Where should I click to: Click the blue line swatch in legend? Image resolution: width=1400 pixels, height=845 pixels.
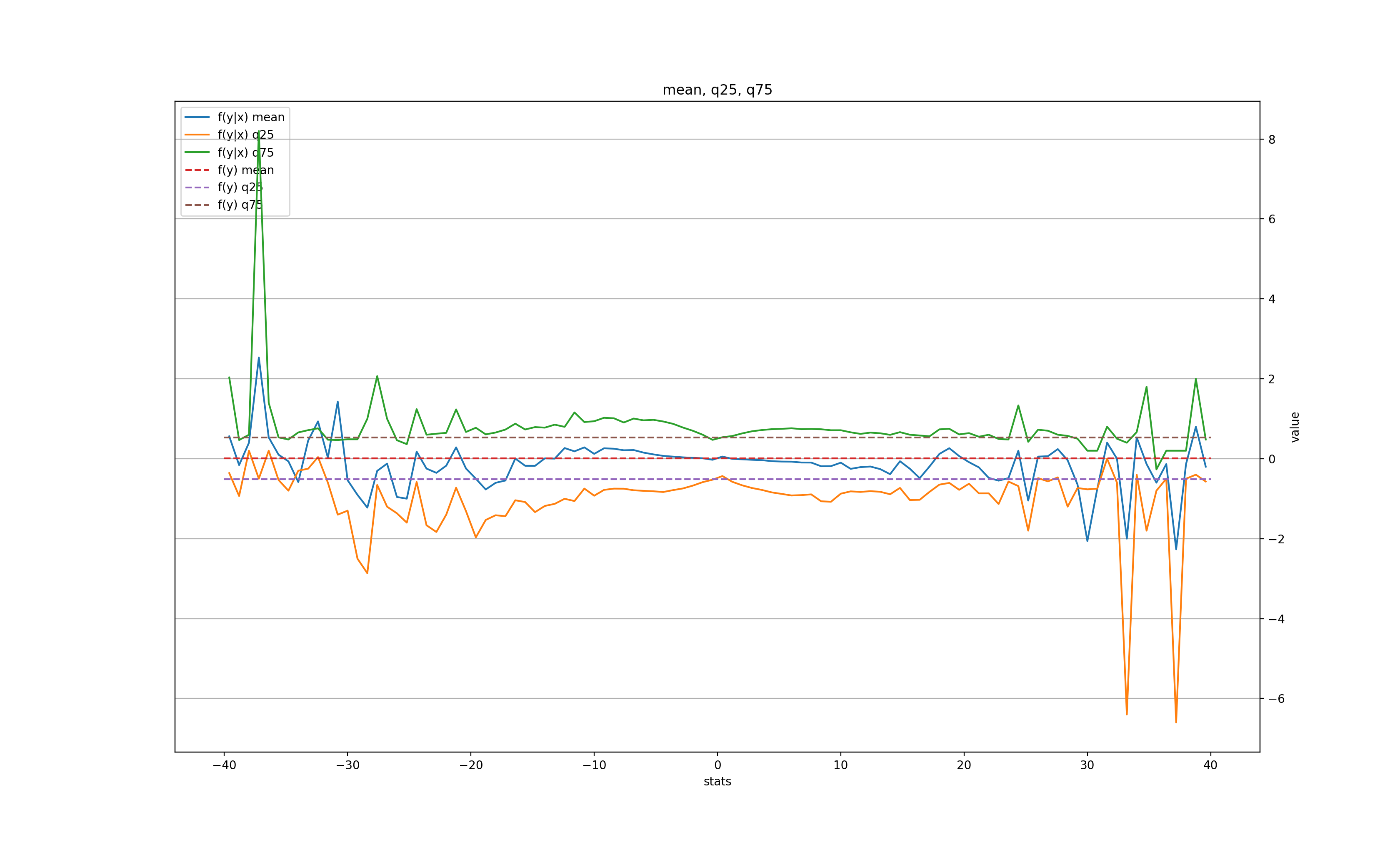pos(197,117)
